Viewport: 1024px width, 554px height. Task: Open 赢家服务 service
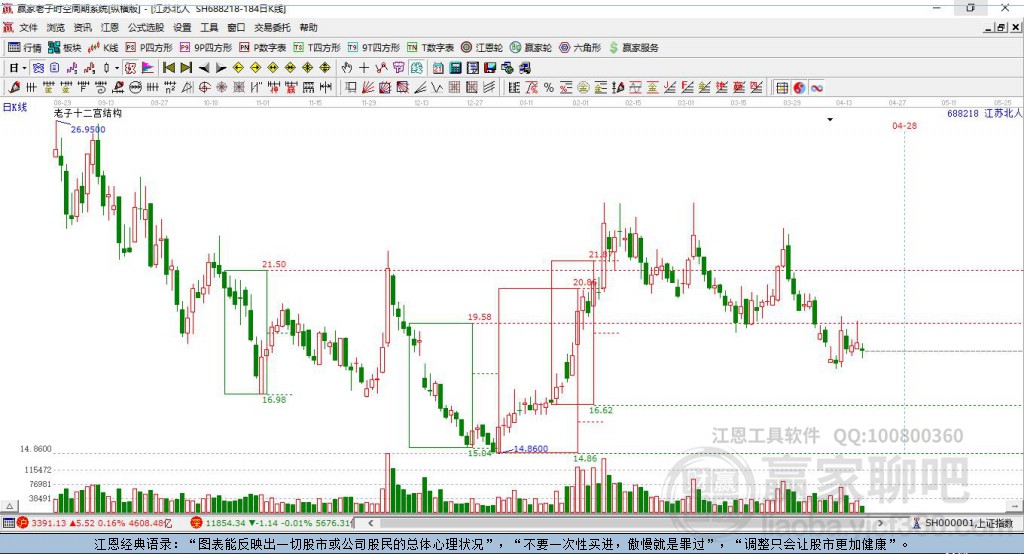(633, 48)
